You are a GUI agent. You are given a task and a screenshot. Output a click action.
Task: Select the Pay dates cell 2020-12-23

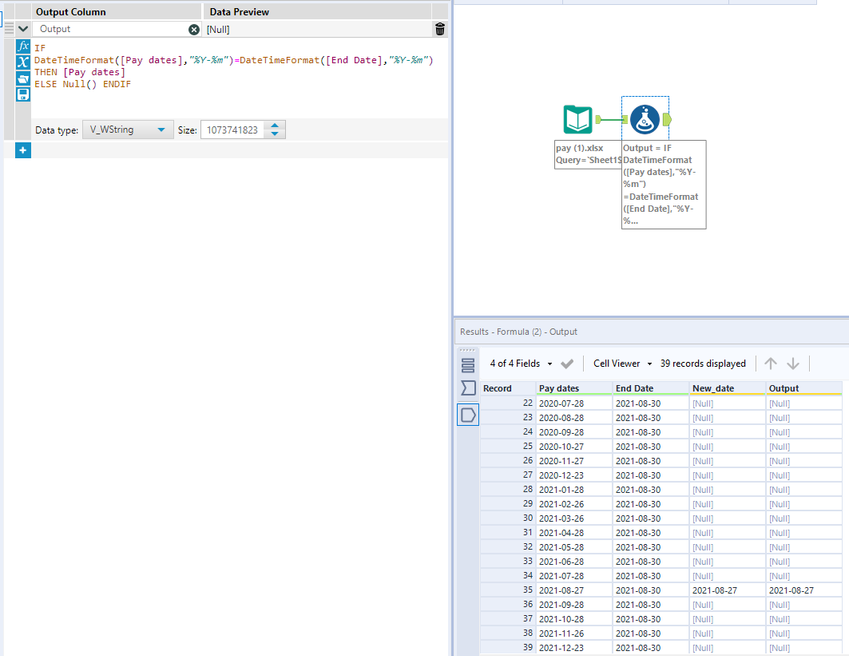pyautogui.click(x=573, y=475)
